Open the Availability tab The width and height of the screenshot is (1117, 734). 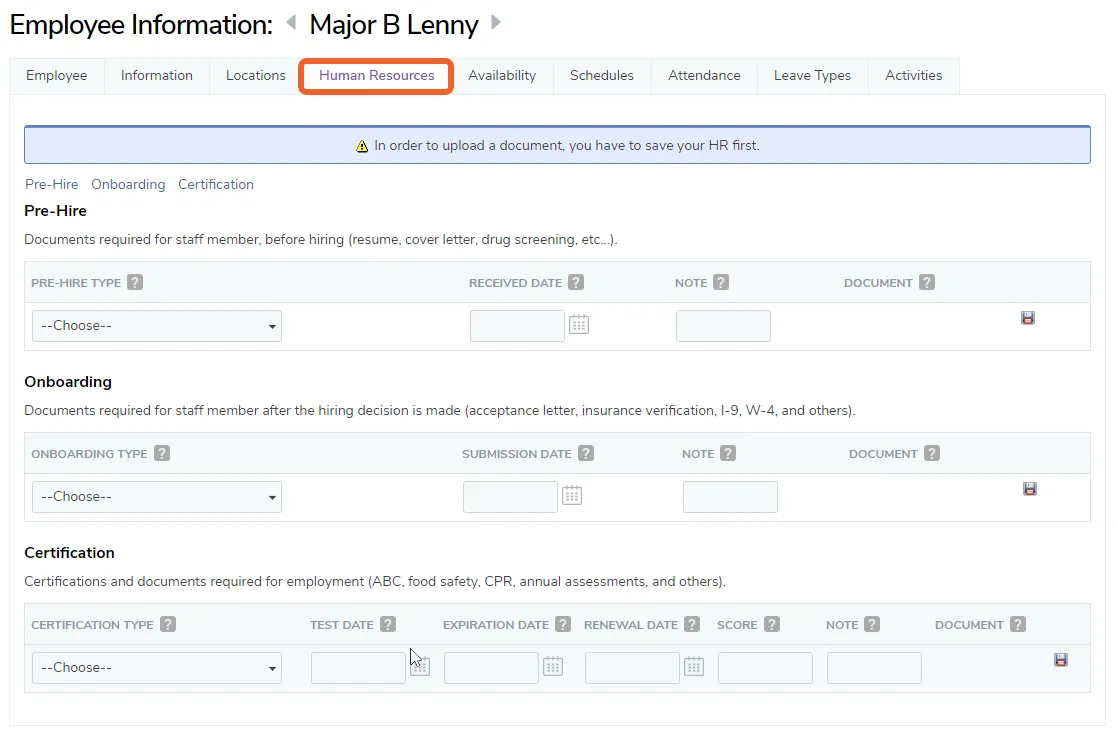pyautogui.click(x=502, y=76)
